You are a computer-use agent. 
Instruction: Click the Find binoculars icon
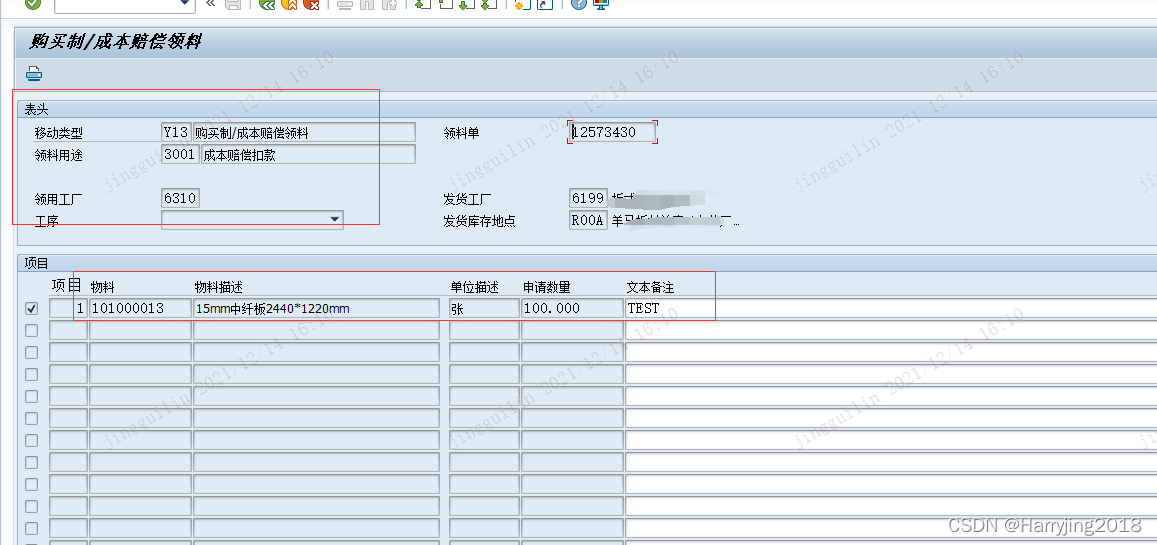367,4
